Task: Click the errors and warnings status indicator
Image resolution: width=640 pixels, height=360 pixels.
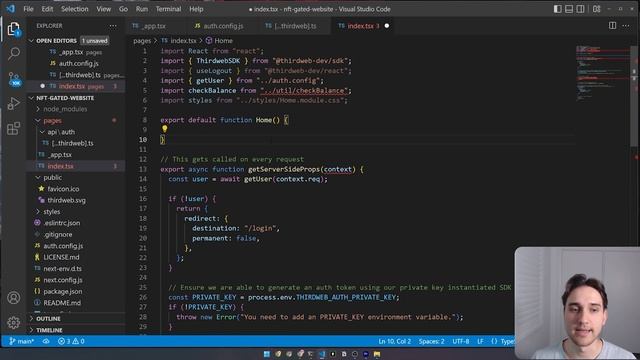Action: [71, 341]
